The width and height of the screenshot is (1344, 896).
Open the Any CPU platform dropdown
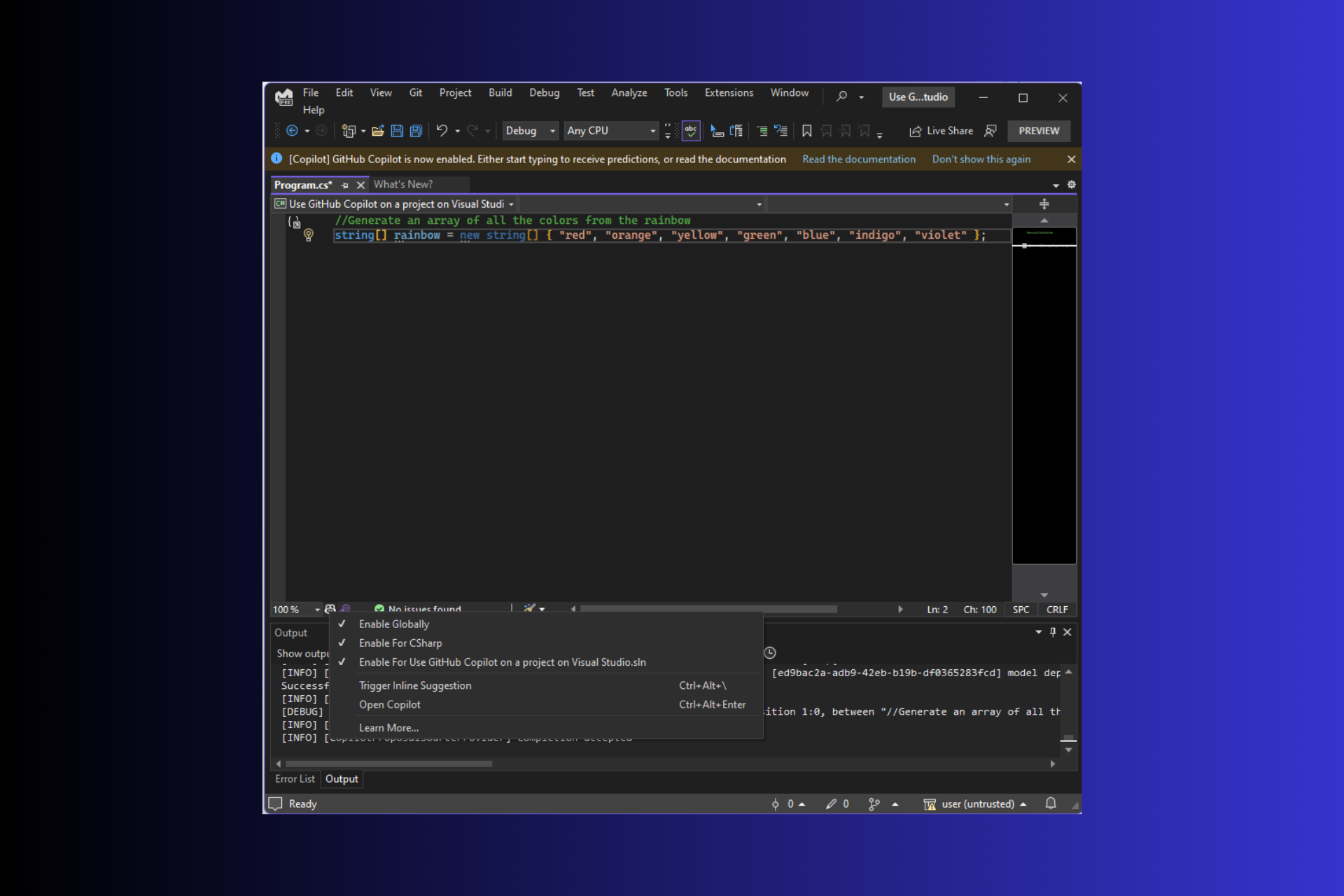coord(610,131)
